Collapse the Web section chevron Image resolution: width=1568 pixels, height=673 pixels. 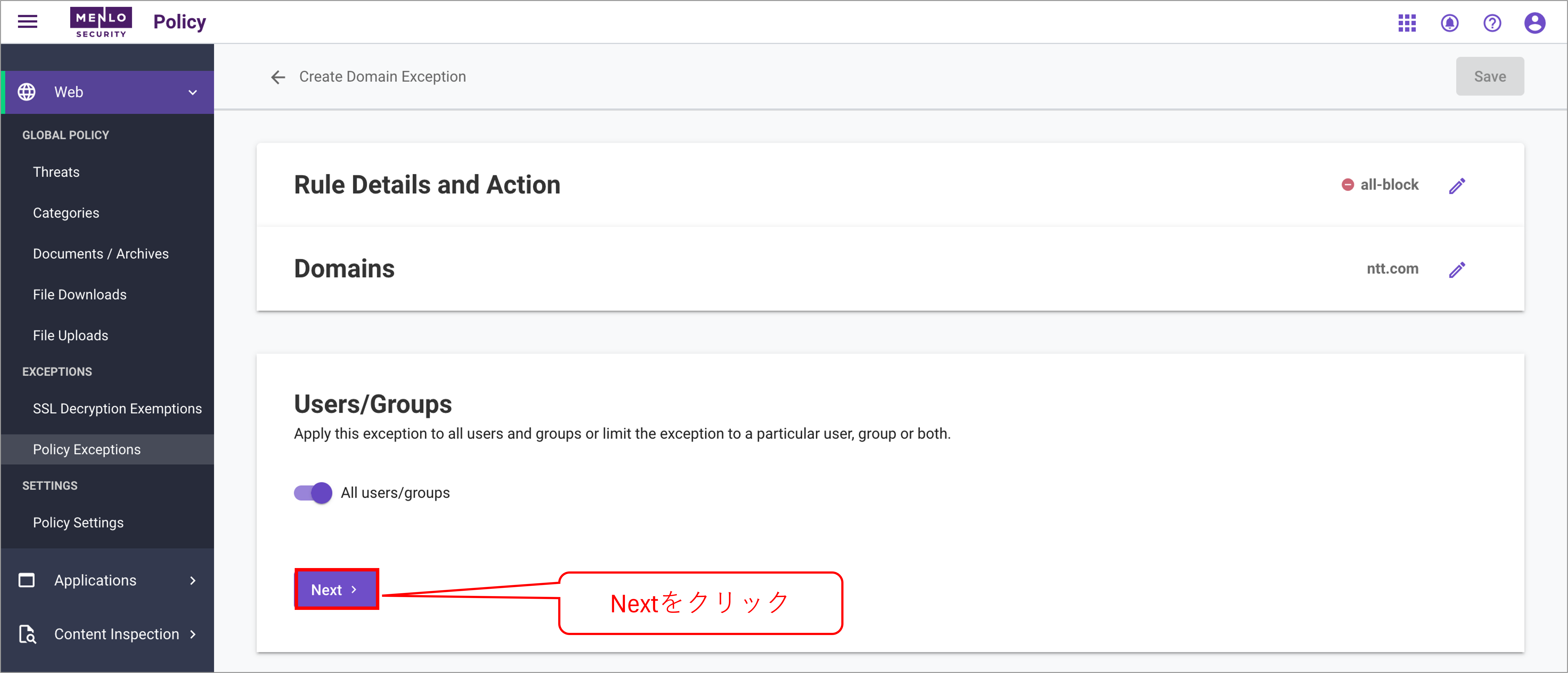click(192, 93)
